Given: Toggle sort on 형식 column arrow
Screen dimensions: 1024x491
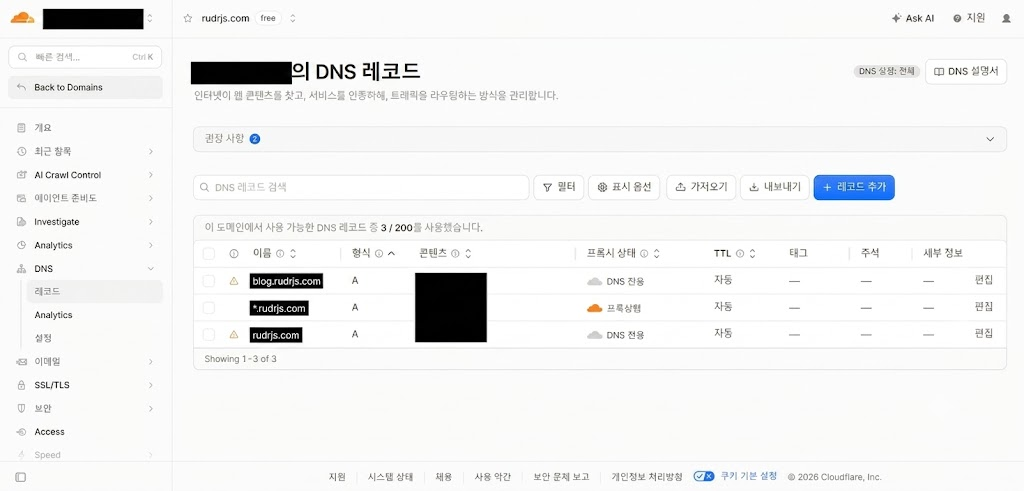Looking at the screenshot, I should (391, 254).
